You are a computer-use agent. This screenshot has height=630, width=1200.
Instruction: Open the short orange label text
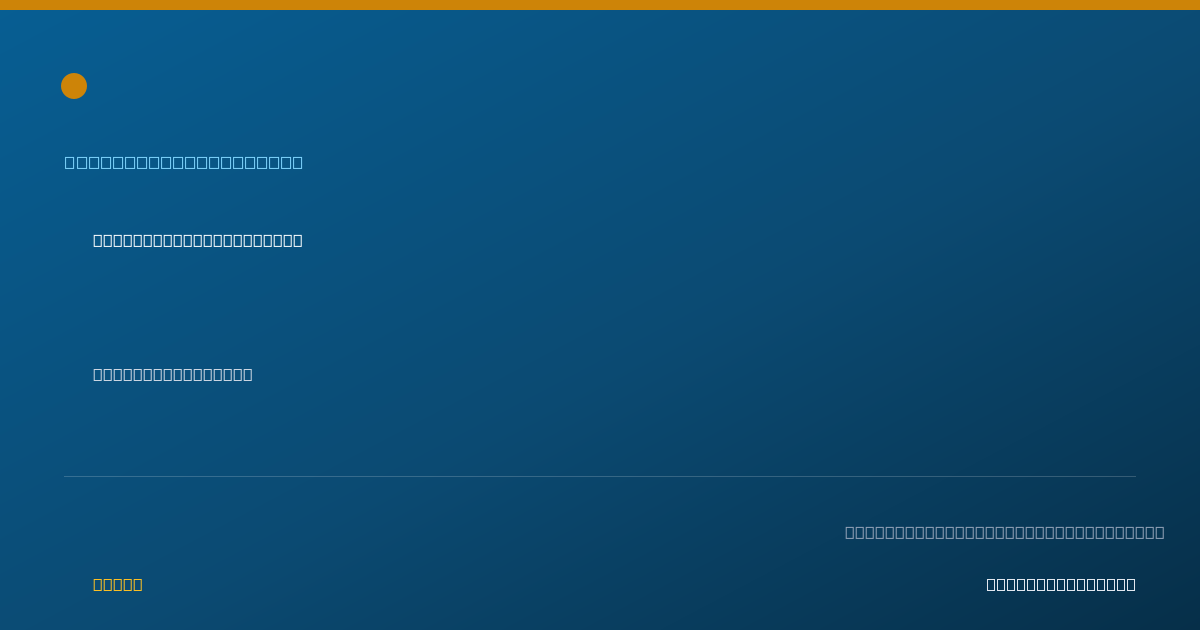[x=118, y=584]
